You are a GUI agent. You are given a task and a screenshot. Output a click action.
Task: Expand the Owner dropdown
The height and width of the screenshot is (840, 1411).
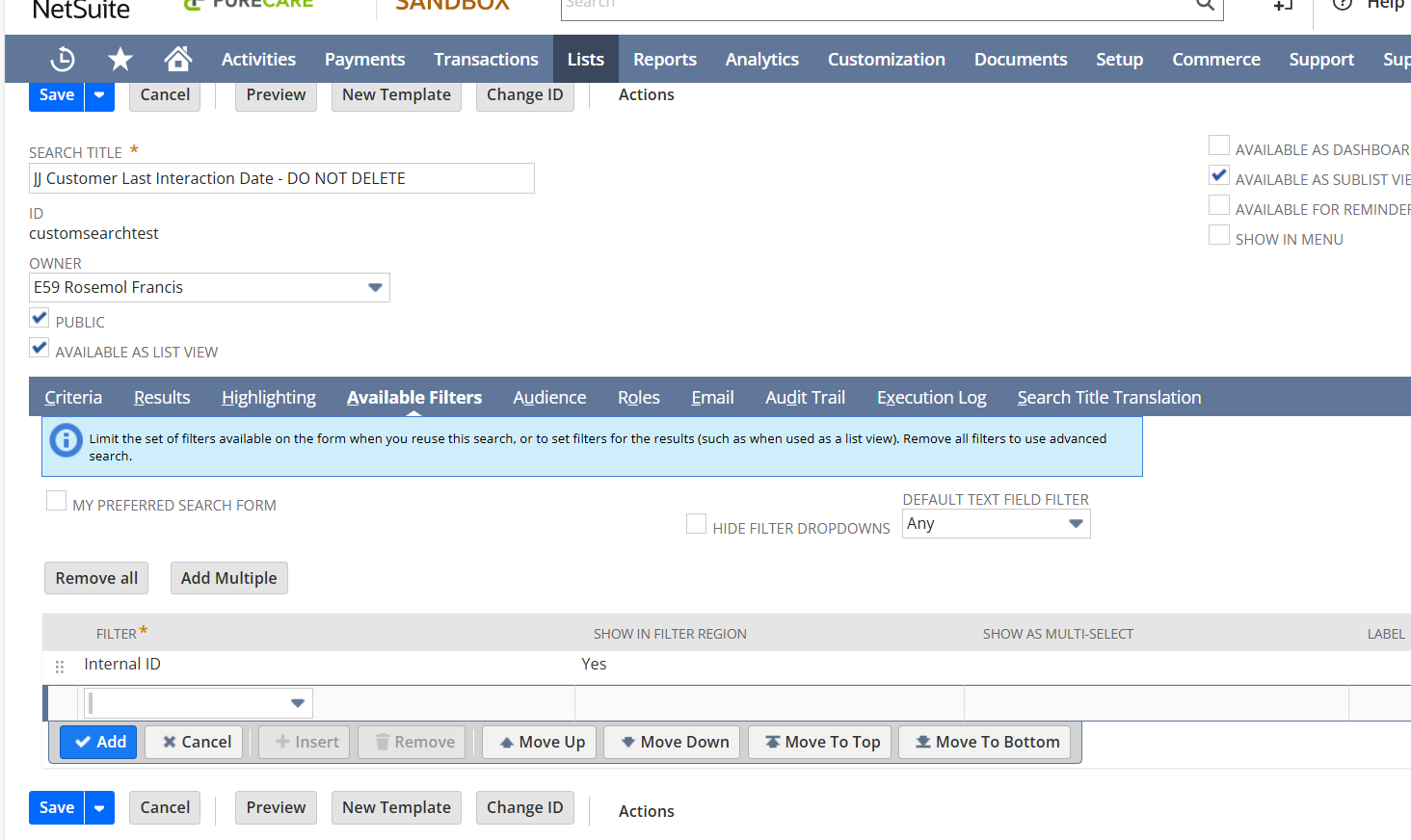tap(375, 287)
